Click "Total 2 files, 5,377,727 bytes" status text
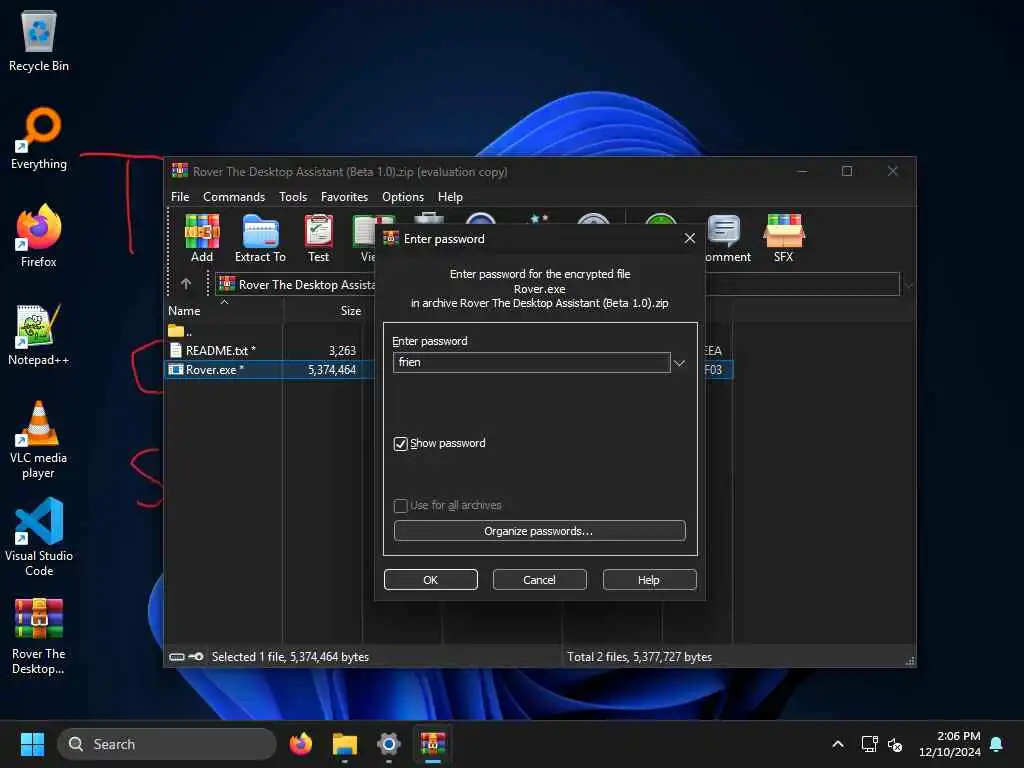Image resolution: width=1024 pixels, height=768 pixels. [639, 656]
